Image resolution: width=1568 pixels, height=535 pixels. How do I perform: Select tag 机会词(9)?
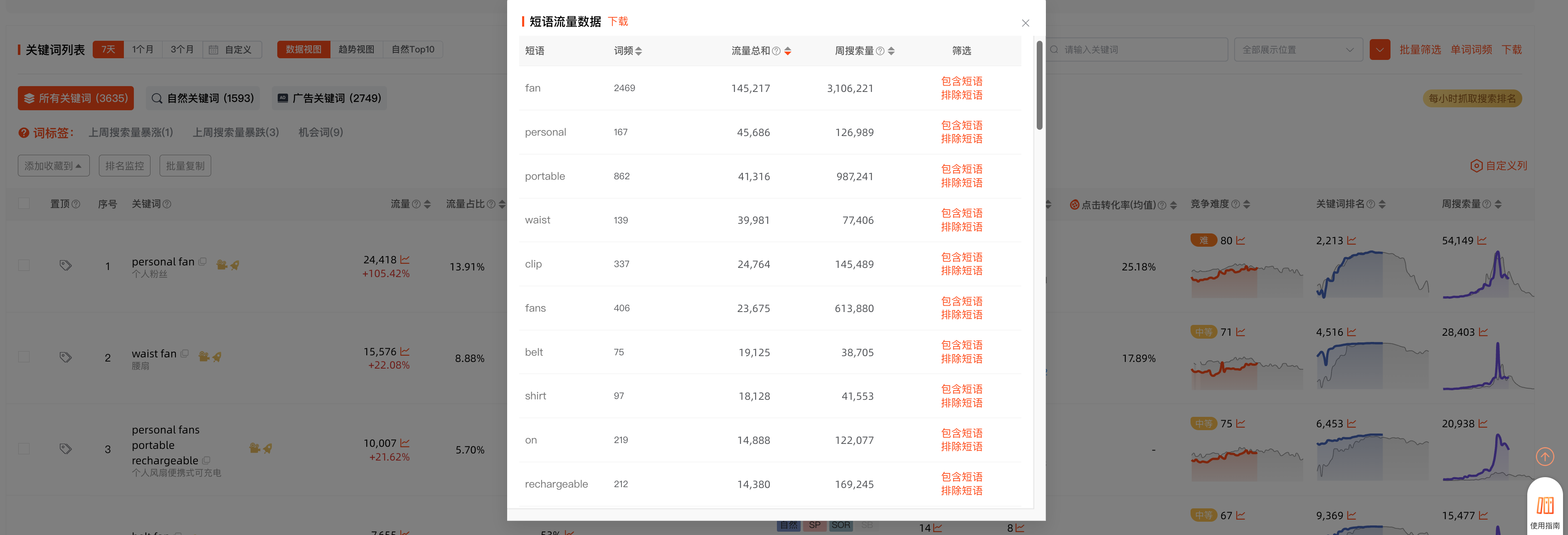[321, 132]
